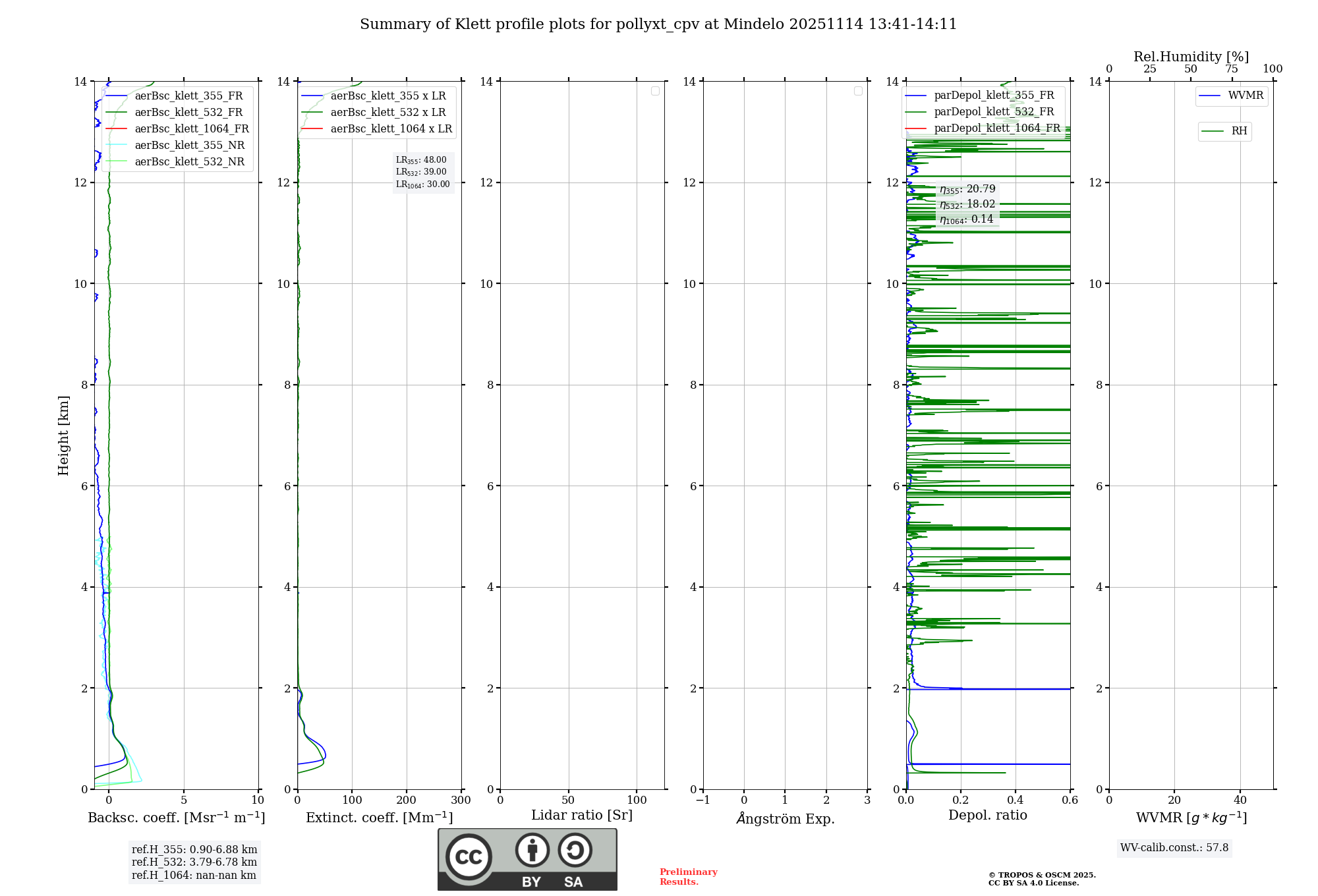The width and height of the screenshot is (1318, 896).
Task: Click the aerBsc_klett_532_NR legend entry
Action: click(189, 162)
